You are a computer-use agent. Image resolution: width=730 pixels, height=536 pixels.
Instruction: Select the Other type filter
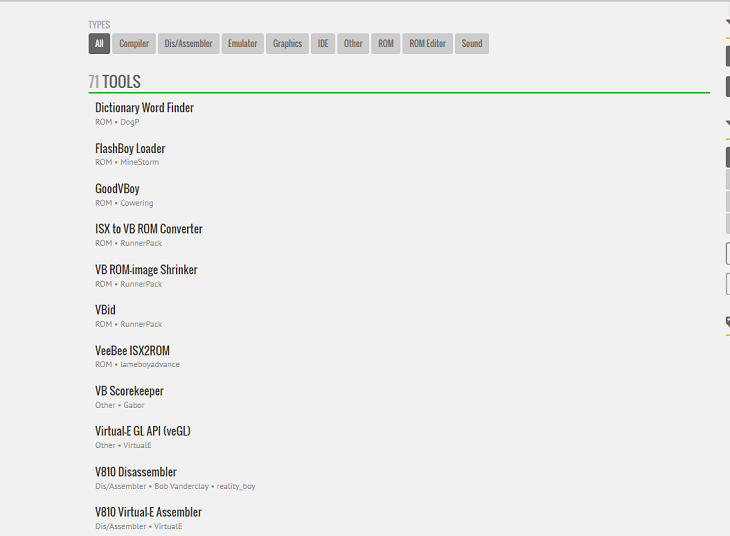353,44
